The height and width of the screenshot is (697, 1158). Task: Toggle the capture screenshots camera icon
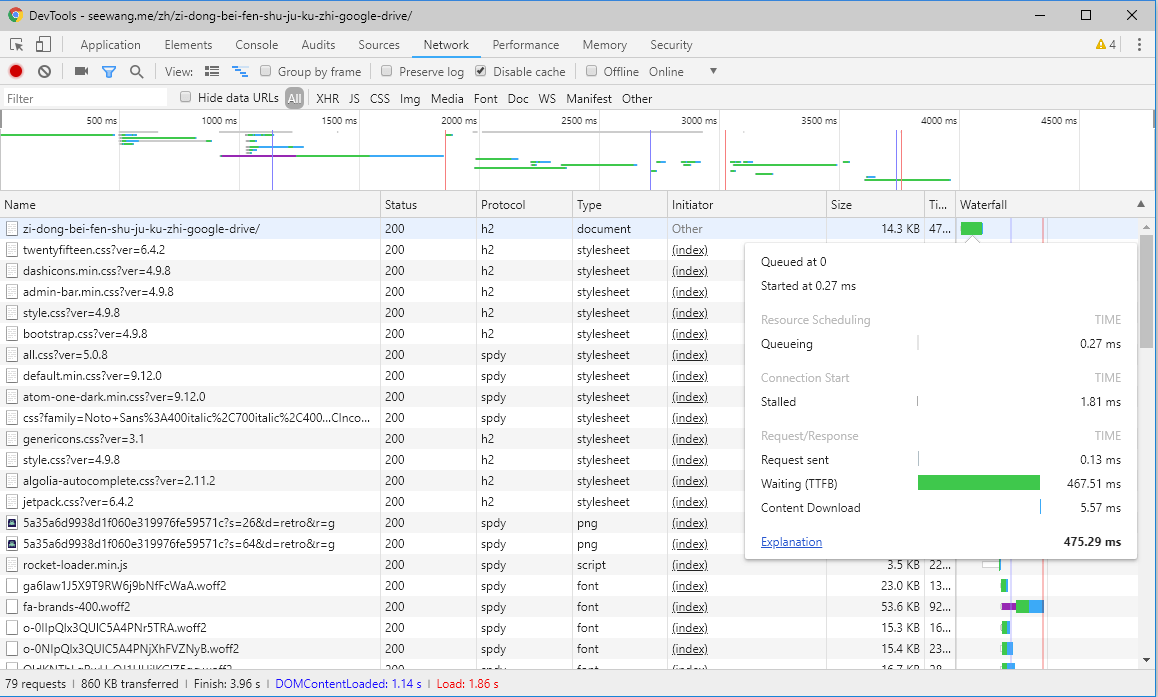(81, 71)
